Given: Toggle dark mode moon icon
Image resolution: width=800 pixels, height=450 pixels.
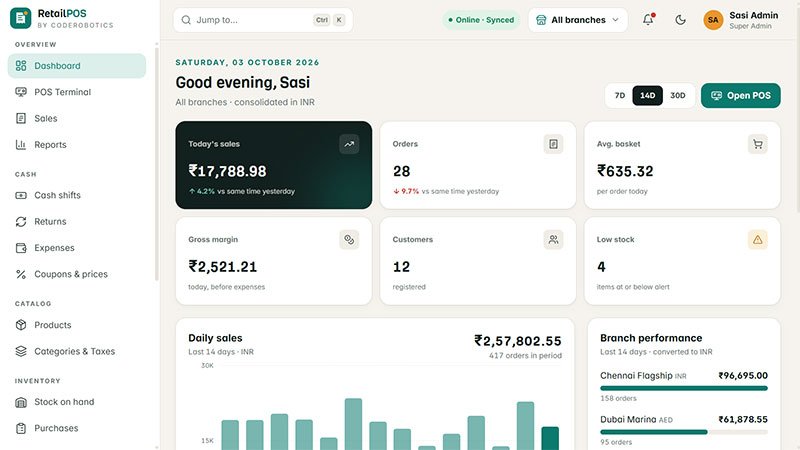Looking at the screenshot, I should click(680, 20).
